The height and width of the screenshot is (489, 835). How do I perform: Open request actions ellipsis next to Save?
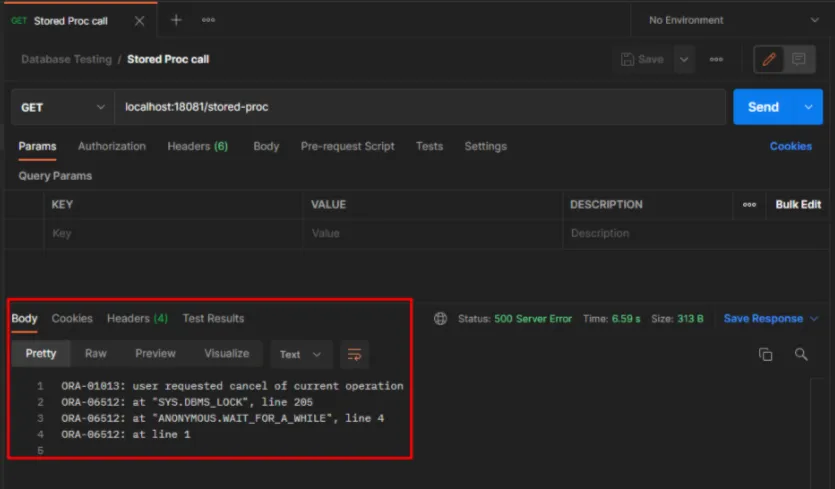716,59
